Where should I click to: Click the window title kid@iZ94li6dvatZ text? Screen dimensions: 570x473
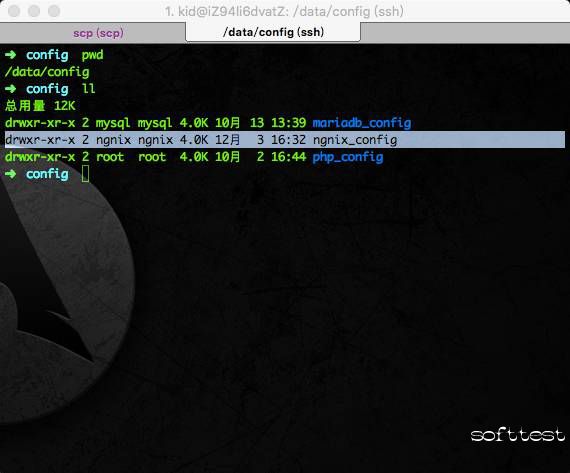[226, 11]
